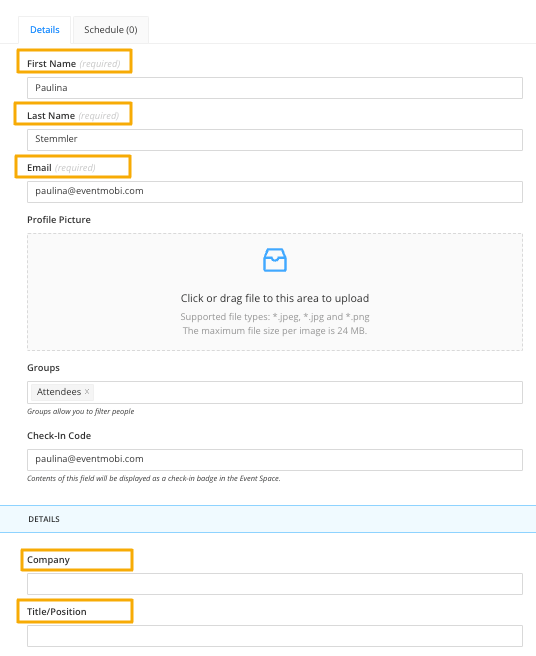
Task: Click the First Name input field
Action: coord(275,88)
